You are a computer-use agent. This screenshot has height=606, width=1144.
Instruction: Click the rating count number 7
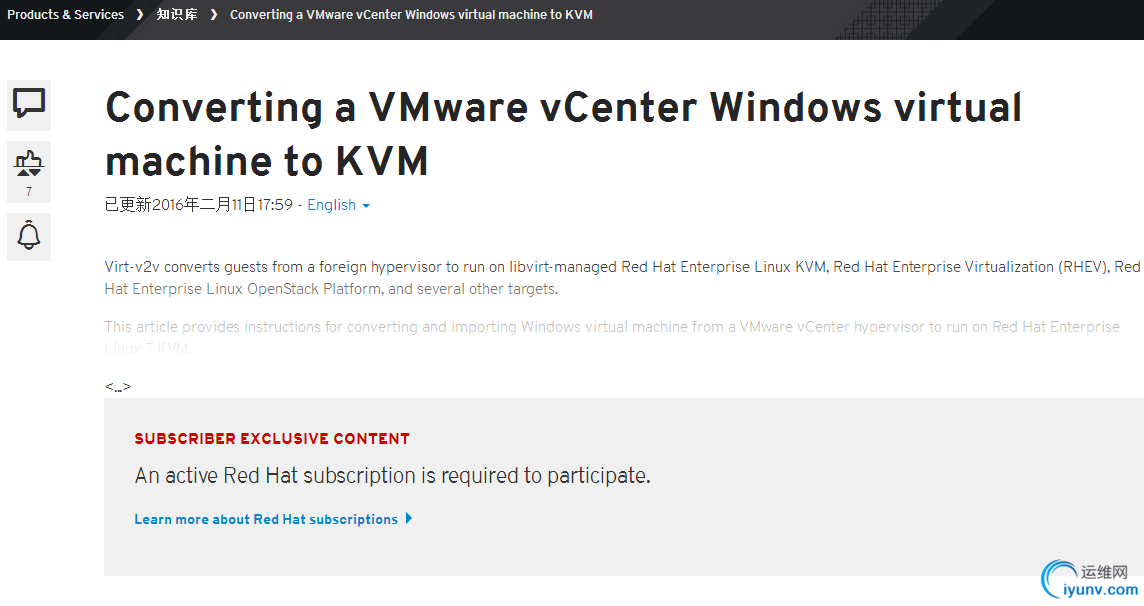[29, 191]
